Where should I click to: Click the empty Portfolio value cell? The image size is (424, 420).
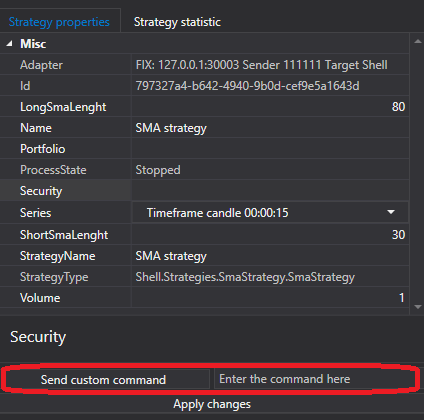tap(270, 149)
